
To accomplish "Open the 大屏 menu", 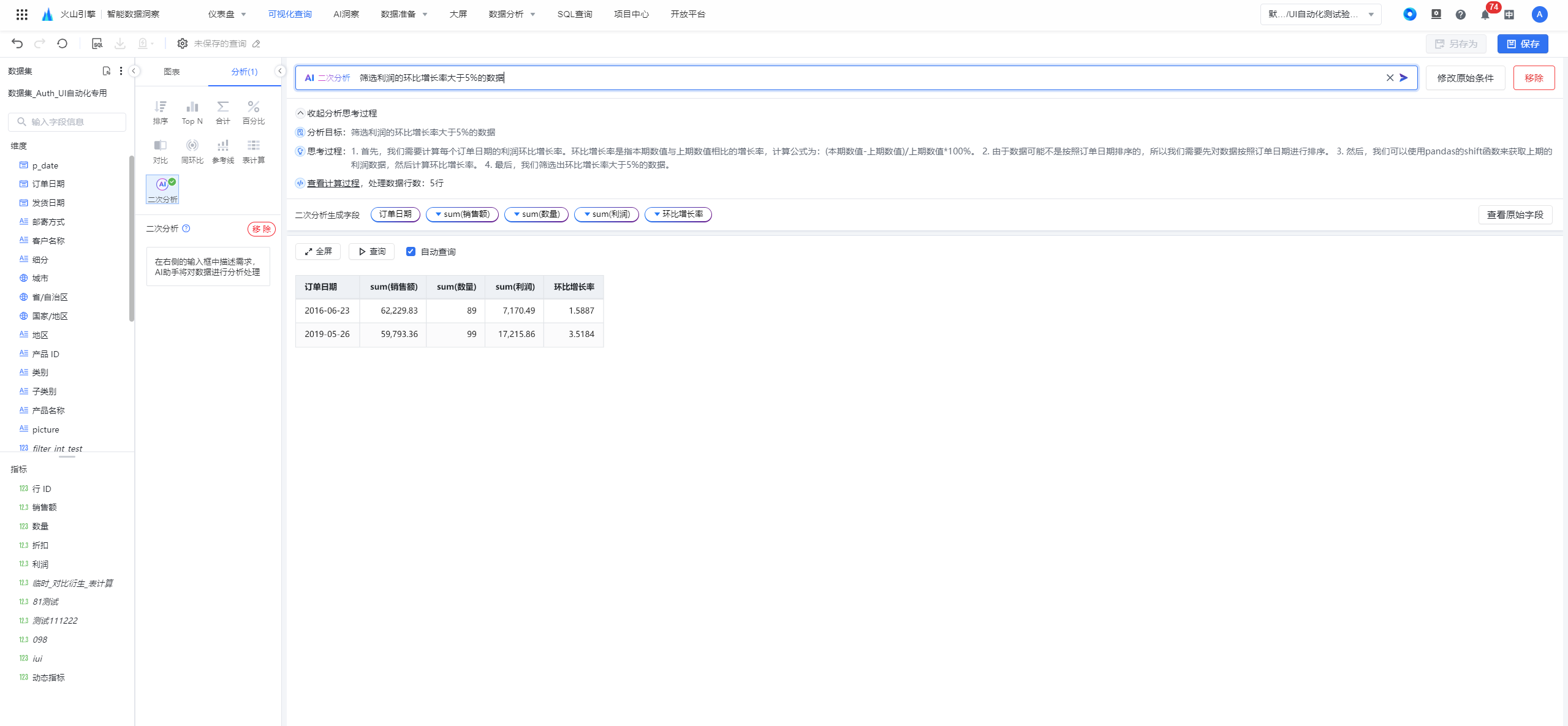I will coord(458,14).
